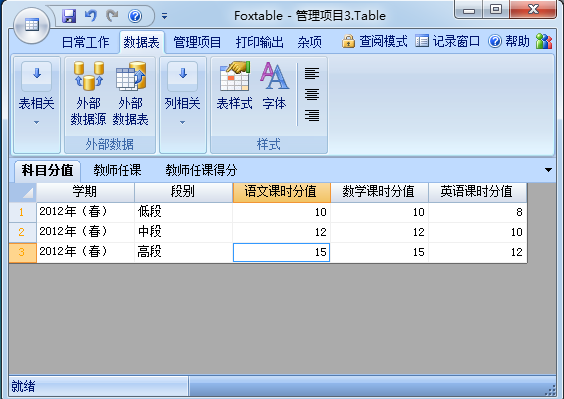Click the 中段 cell
Screen dimensions: 564x399
pyautogui.click(x=183, y=232)
